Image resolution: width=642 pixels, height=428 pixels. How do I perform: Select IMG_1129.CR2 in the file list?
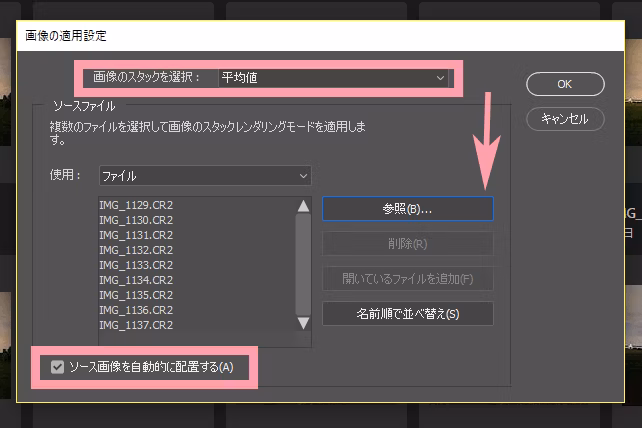(136, 205)
